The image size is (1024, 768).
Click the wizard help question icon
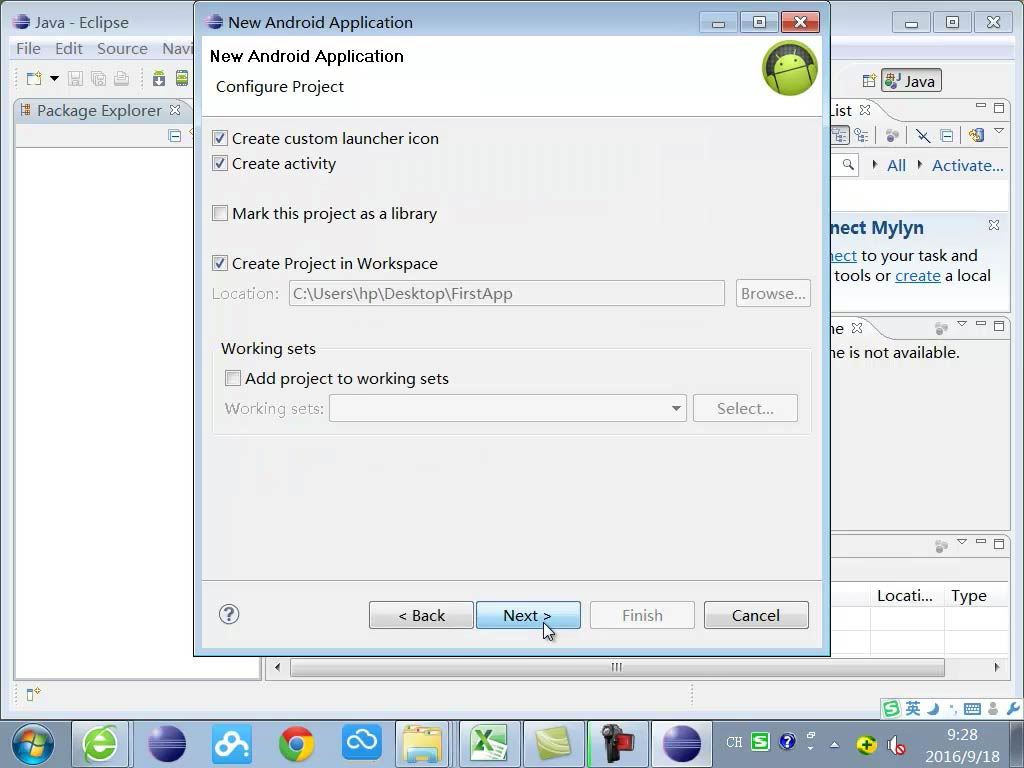[x=229, y=614]
